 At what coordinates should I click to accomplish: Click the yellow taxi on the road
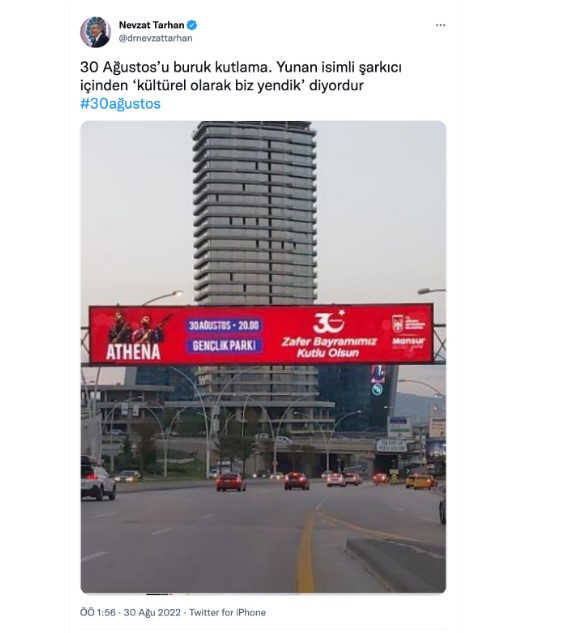point(421,481)
